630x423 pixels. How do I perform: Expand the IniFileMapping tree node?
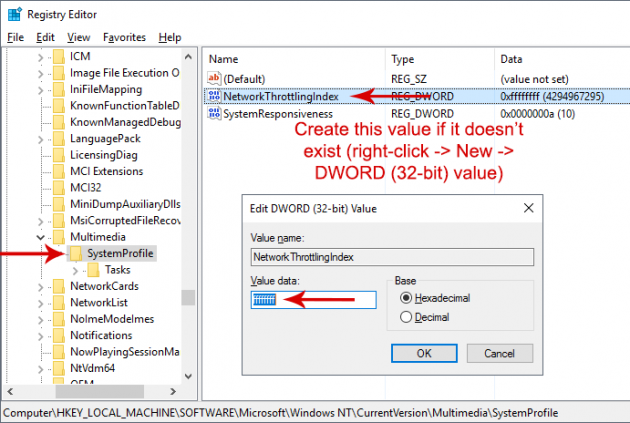[40, 90]
